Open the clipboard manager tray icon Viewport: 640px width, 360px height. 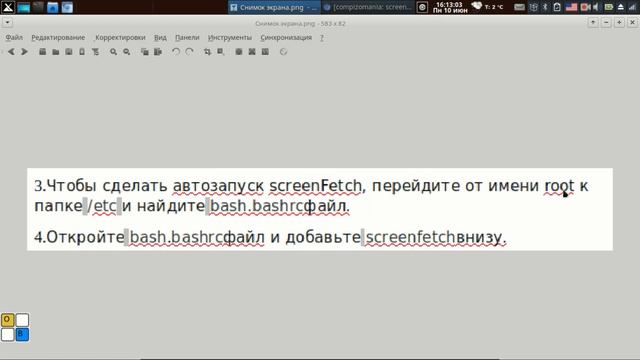point(557,7)
